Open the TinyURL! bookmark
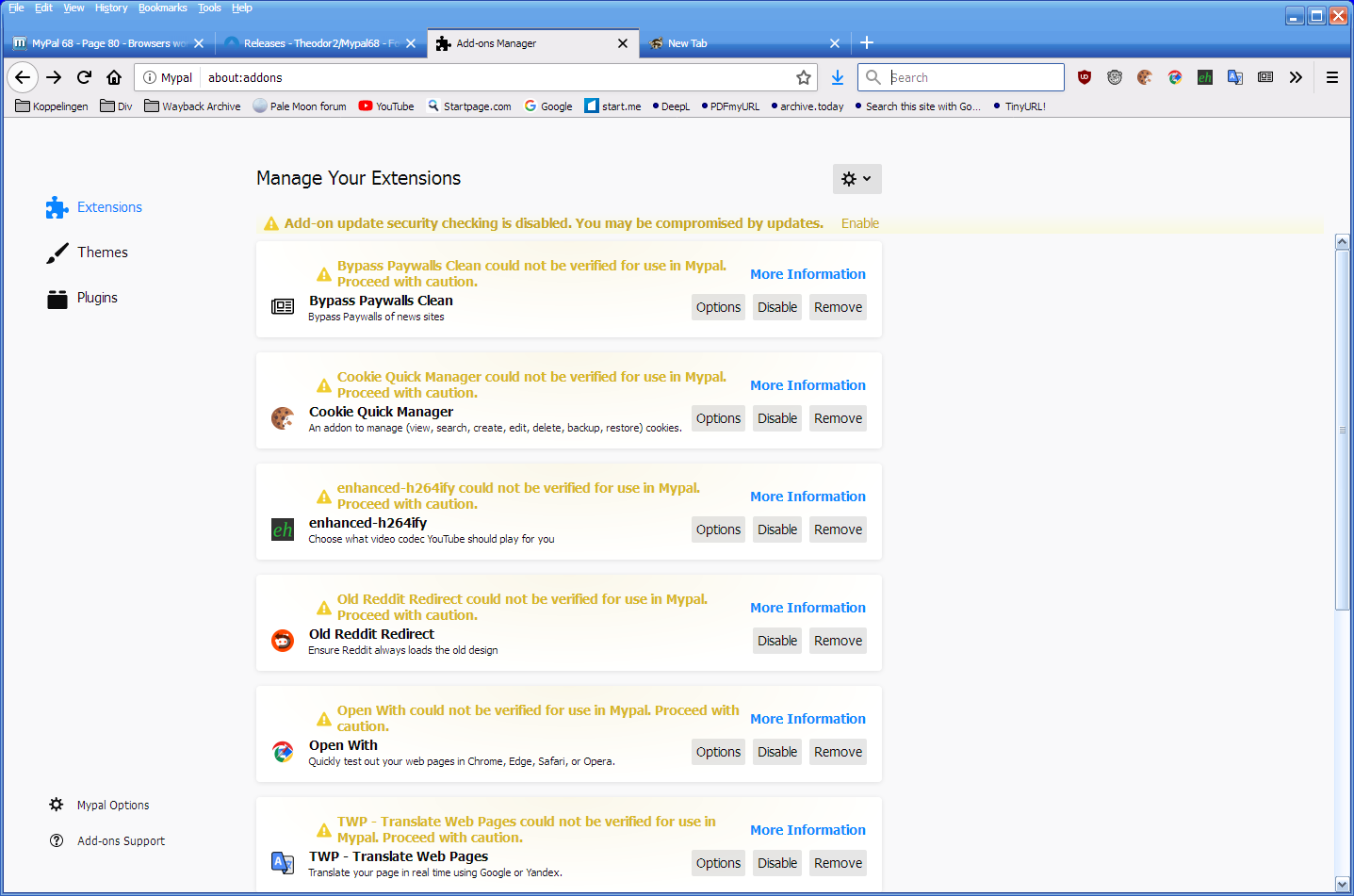 point(1020,106)
